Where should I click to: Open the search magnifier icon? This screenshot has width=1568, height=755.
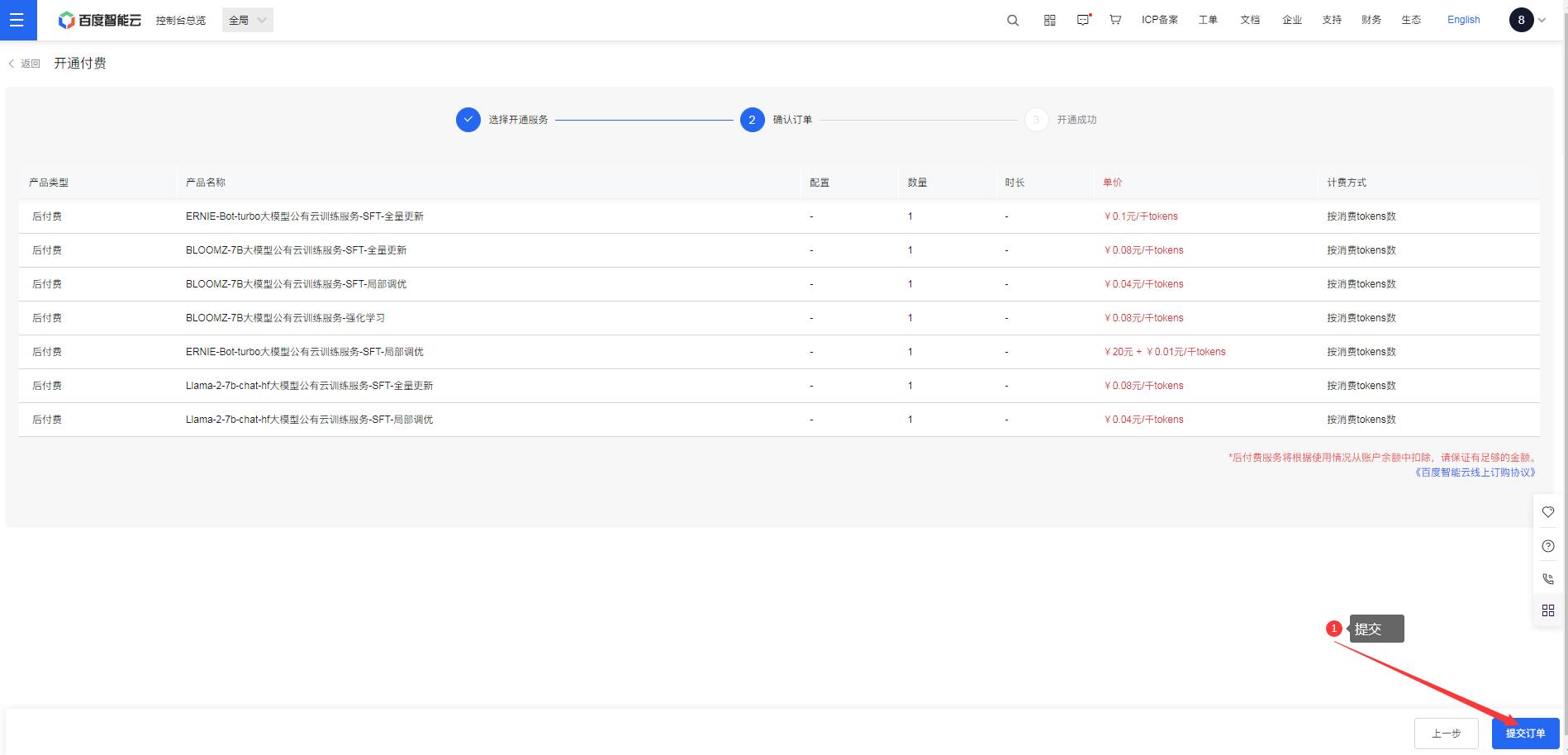point(1013,20)
